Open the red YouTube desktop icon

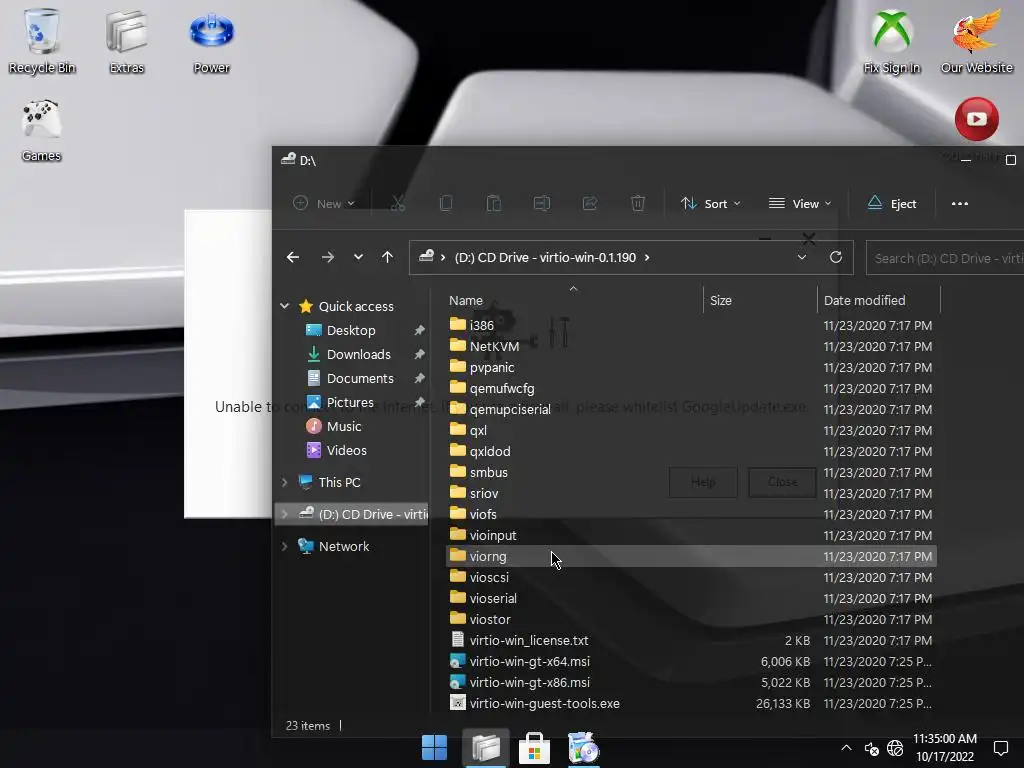pos(976,120)
